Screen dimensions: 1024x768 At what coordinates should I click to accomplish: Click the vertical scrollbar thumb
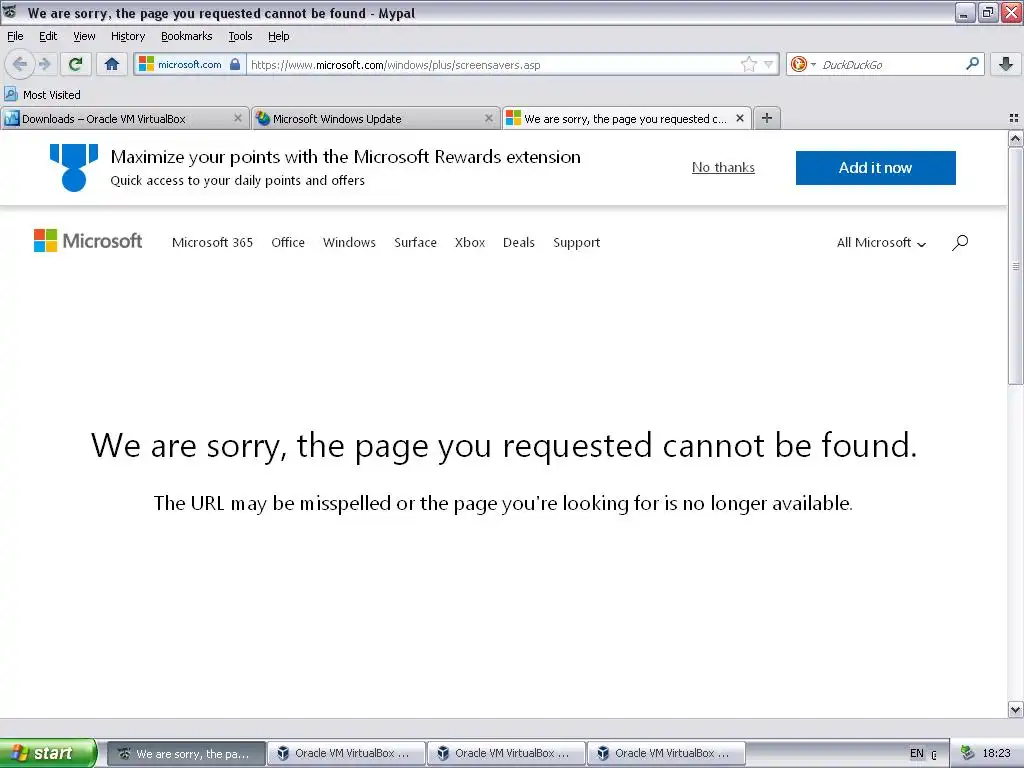click(x=1015, y=266)
